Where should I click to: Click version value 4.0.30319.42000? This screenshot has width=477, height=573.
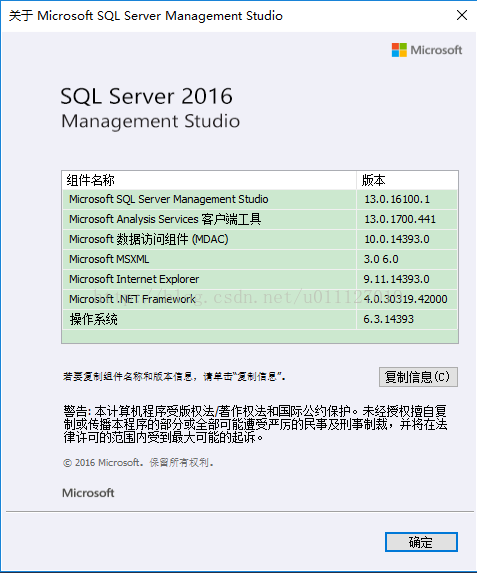[405, 299]
